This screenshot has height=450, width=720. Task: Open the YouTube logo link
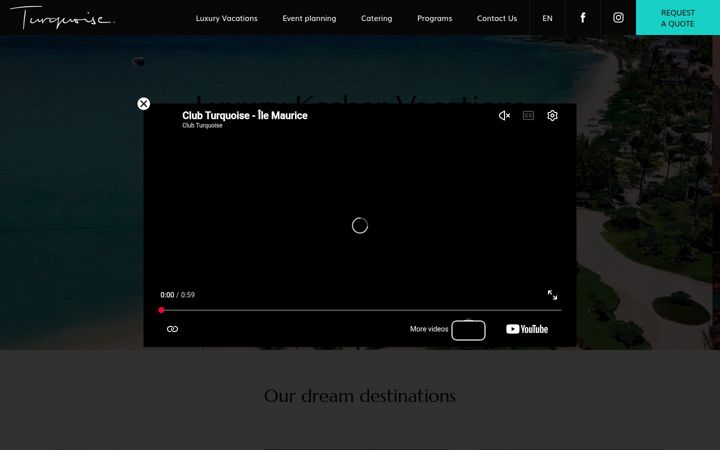527,329
